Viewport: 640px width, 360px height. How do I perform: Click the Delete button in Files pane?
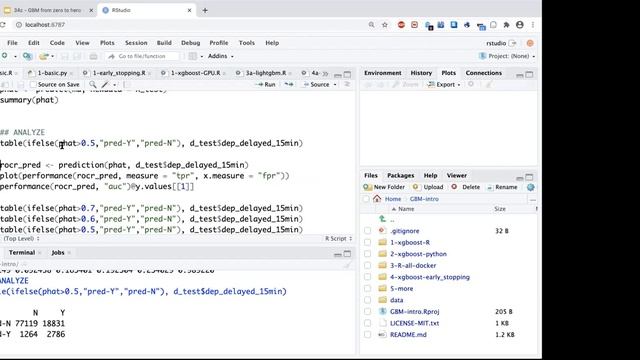pos(466,187)
